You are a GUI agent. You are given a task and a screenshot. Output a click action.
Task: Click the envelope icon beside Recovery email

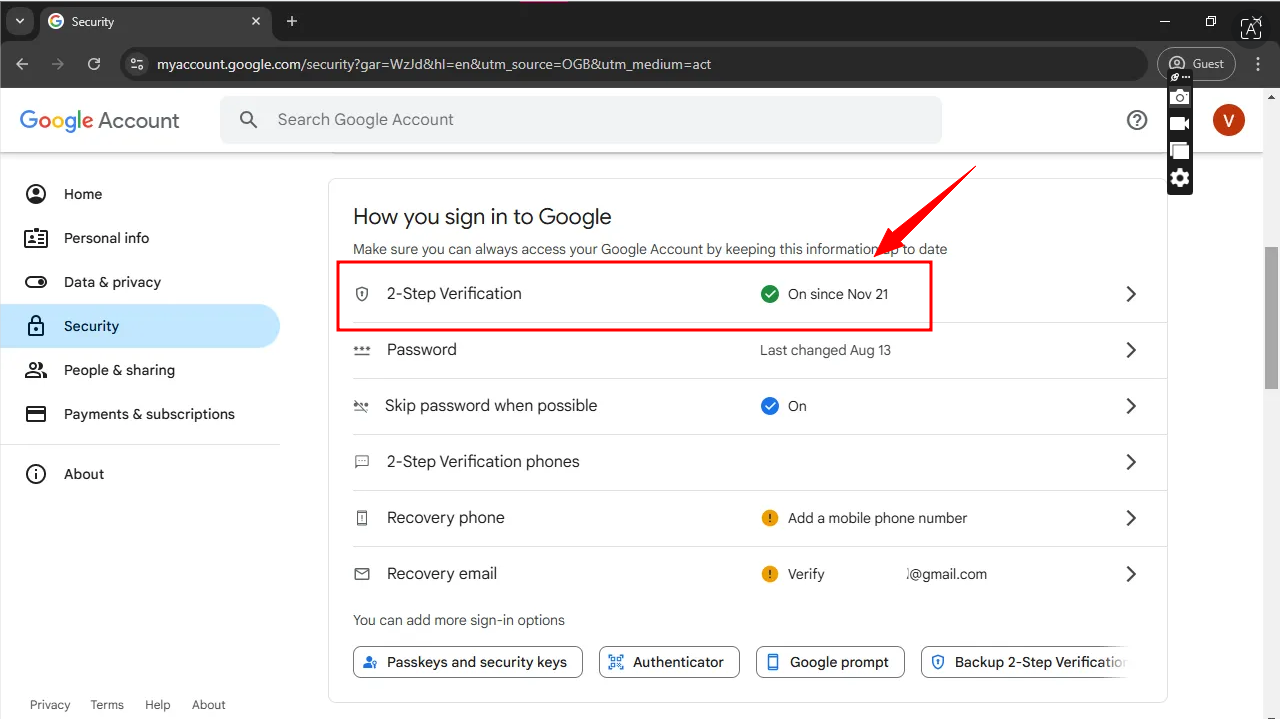click(362, 574)
